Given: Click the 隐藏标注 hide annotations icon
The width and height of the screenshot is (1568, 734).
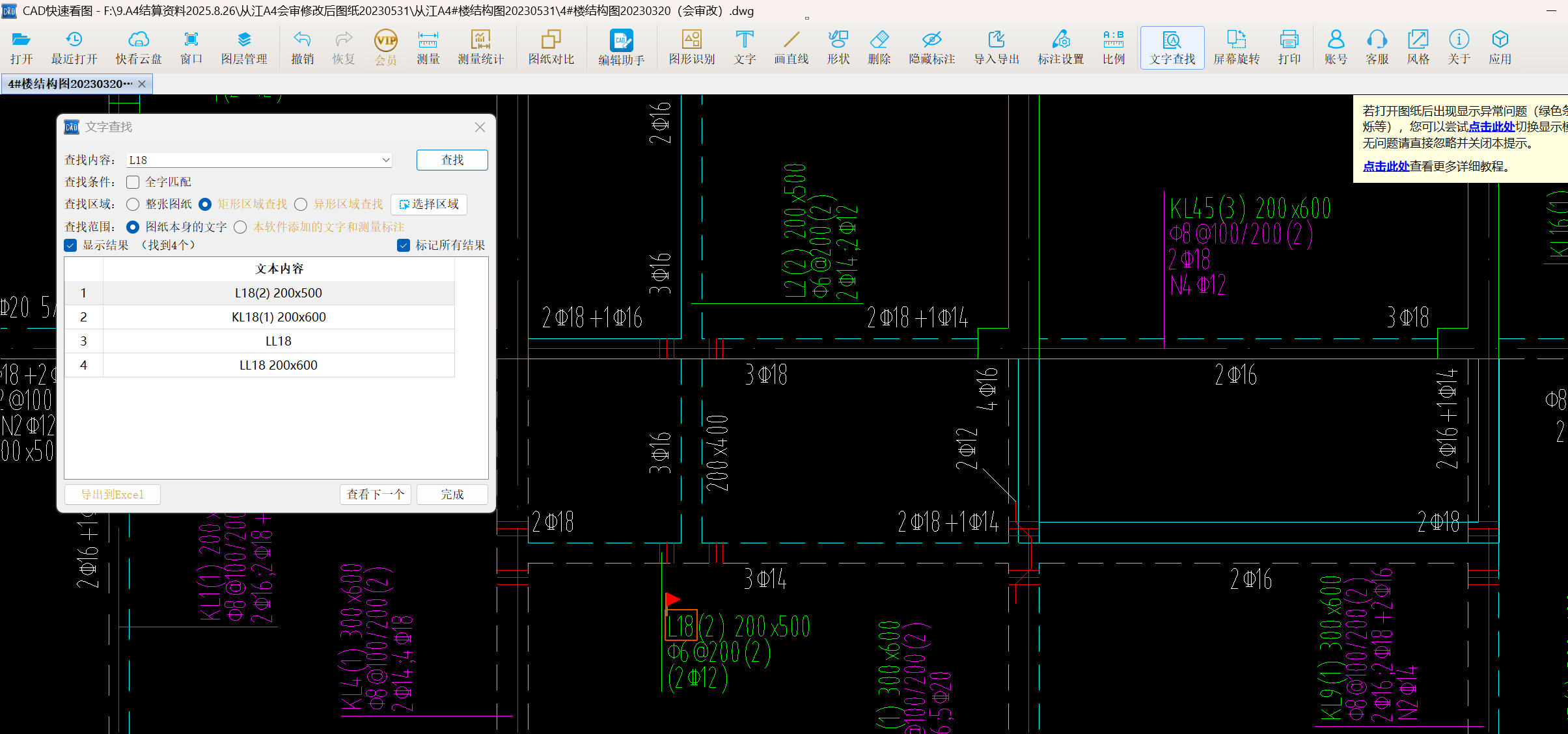Looking at the screenshot, I should click(x=931, y=47).
